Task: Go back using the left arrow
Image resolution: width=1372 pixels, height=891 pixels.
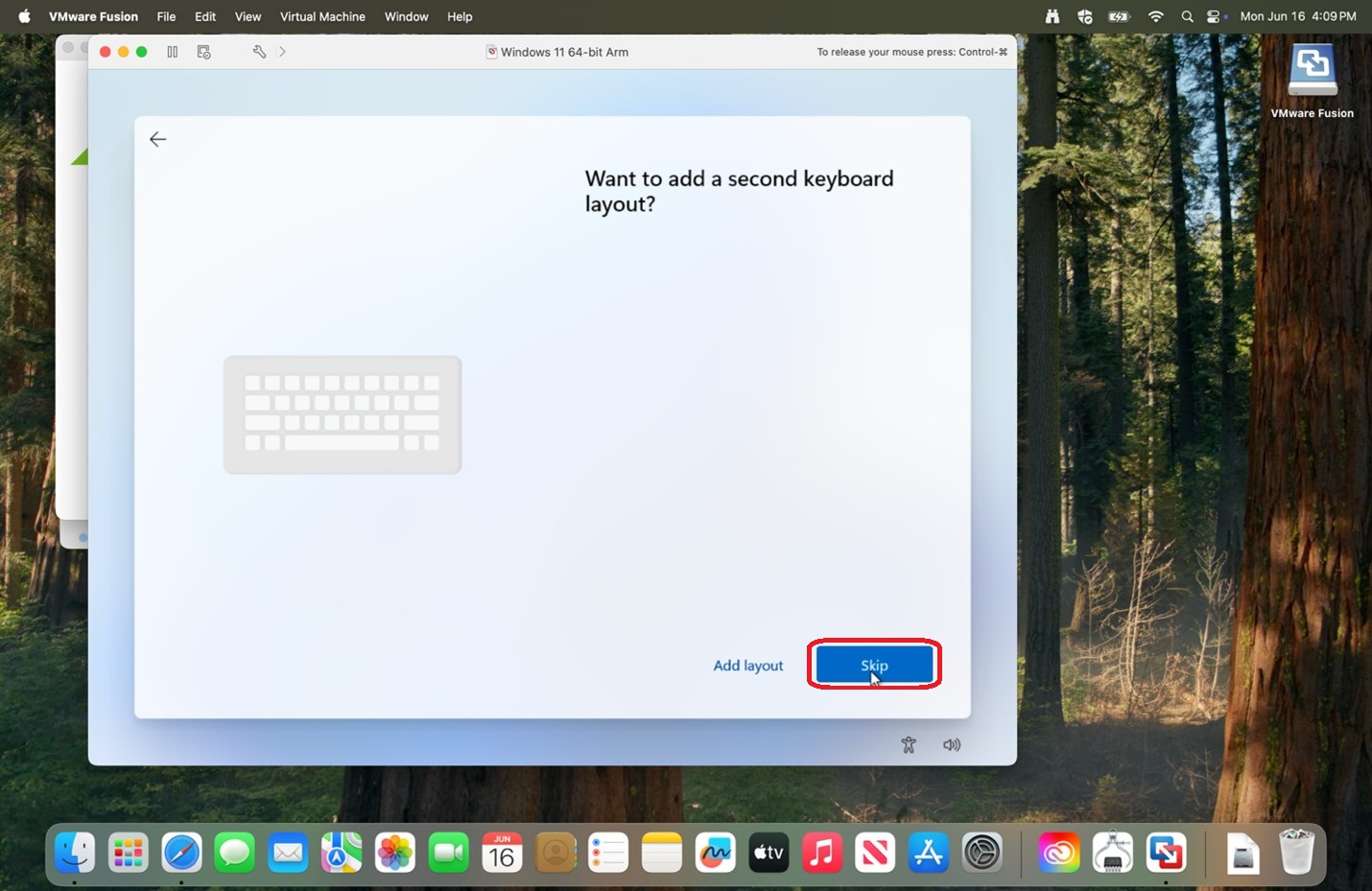Action: click(158, 139)
